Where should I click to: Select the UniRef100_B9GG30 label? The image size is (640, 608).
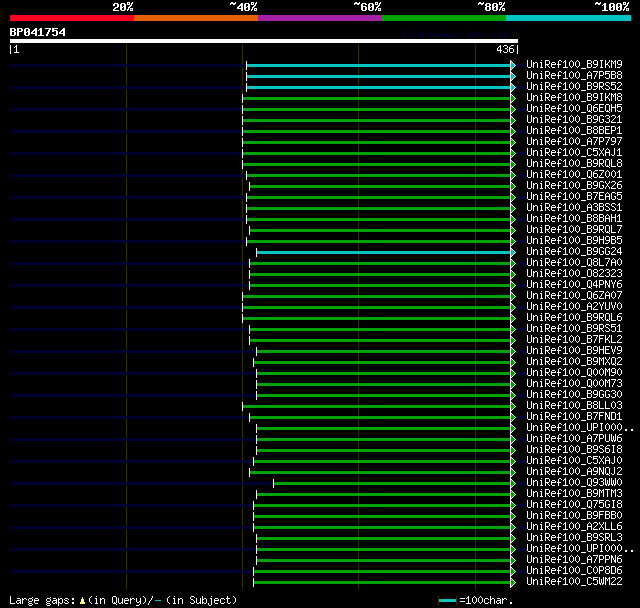[x=574, y=395]
